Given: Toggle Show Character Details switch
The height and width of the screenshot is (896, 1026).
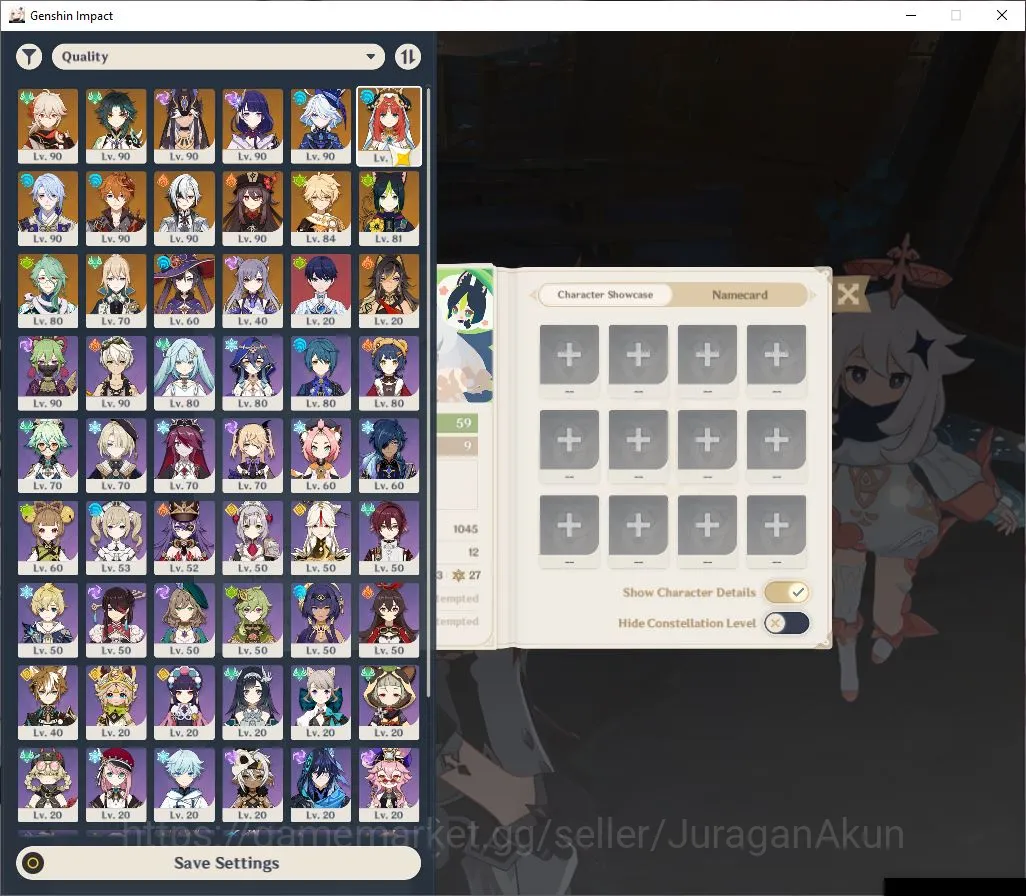Looking at the screenshot, I should 787,592.
